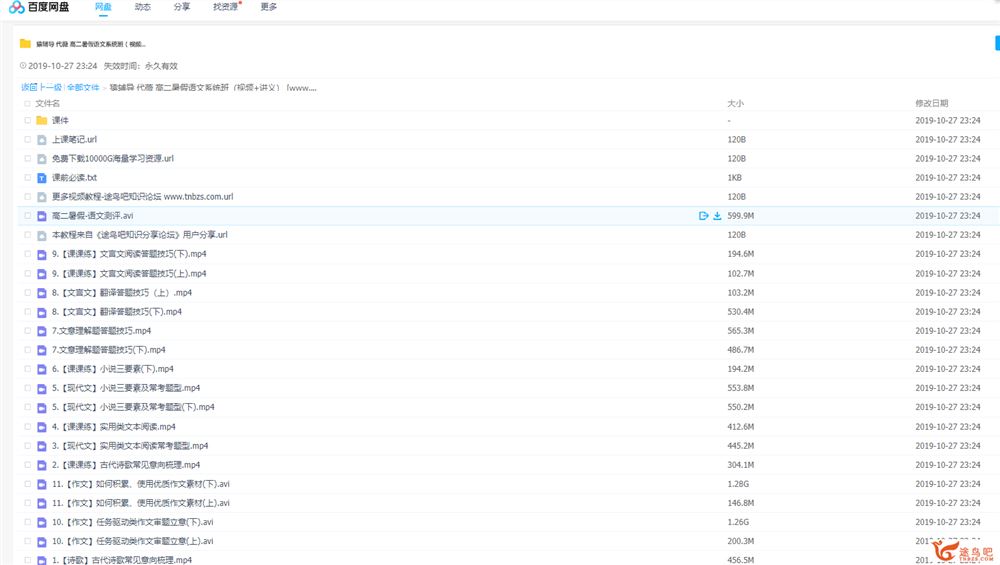Open 课前必读.txt by its file name
Screen dimensions: 1000x565
74,177
